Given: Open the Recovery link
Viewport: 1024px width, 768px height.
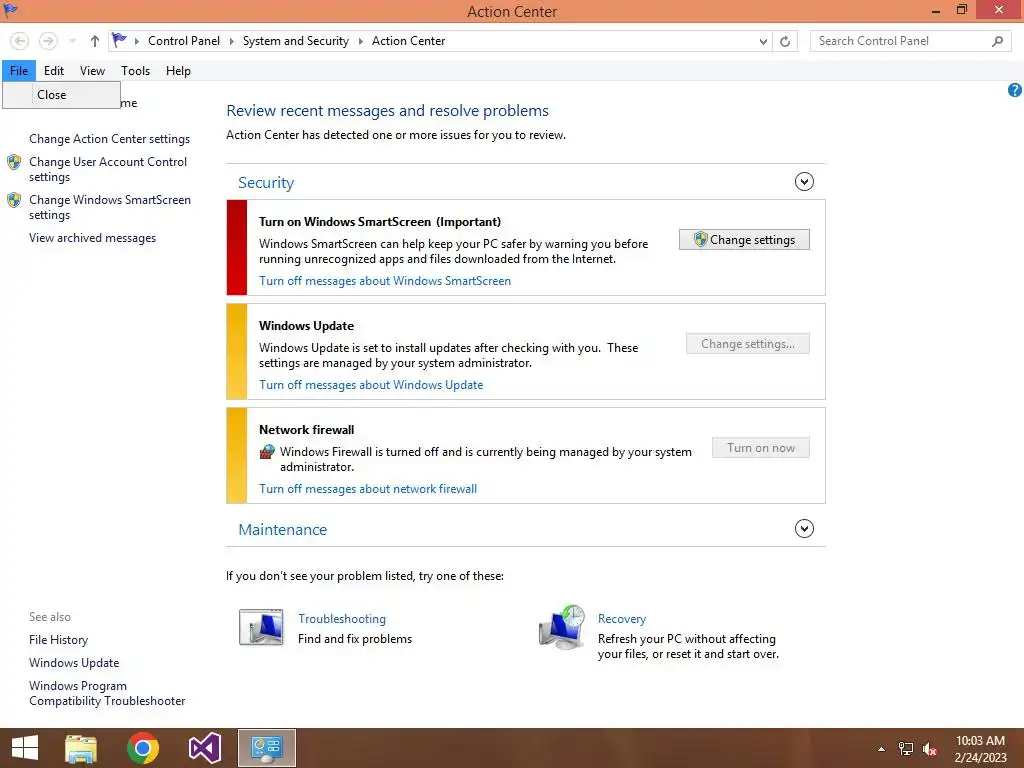Looking at the screenshot, I should pos(622,618).
